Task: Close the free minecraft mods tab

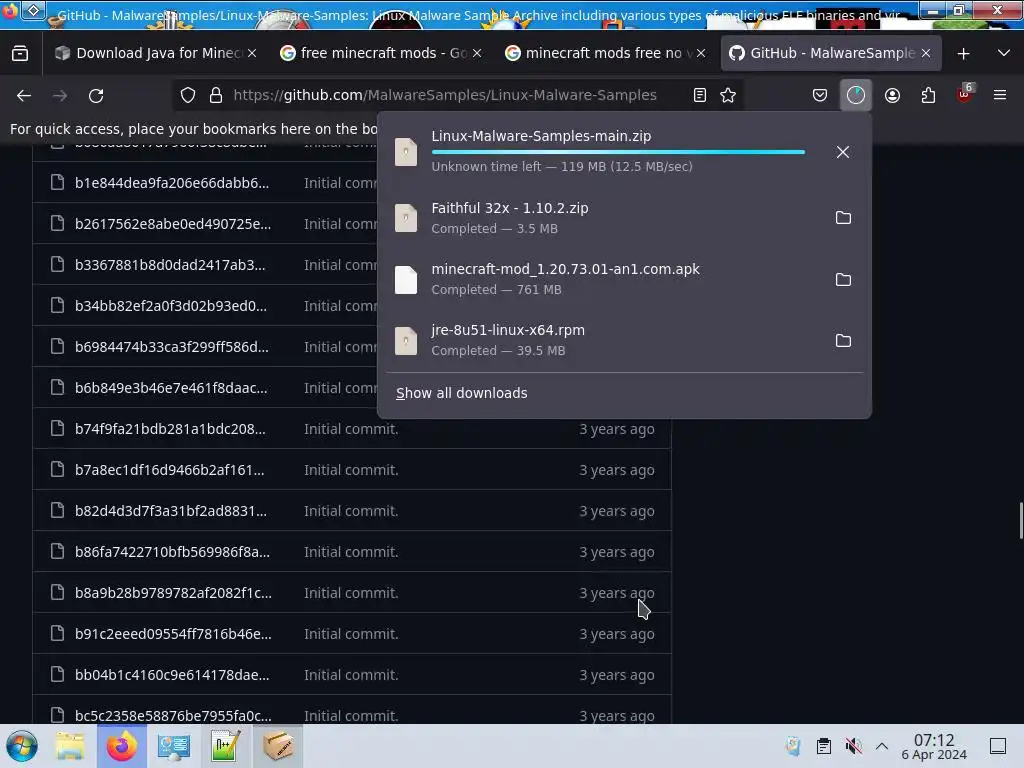Action: pos(477,53)
